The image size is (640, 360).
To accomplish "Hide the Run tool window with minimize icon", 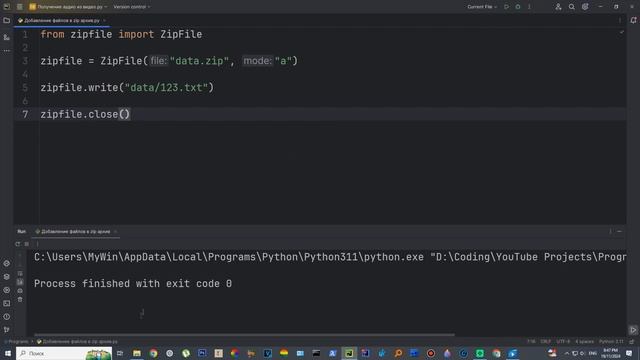I will tap(619, 231).
